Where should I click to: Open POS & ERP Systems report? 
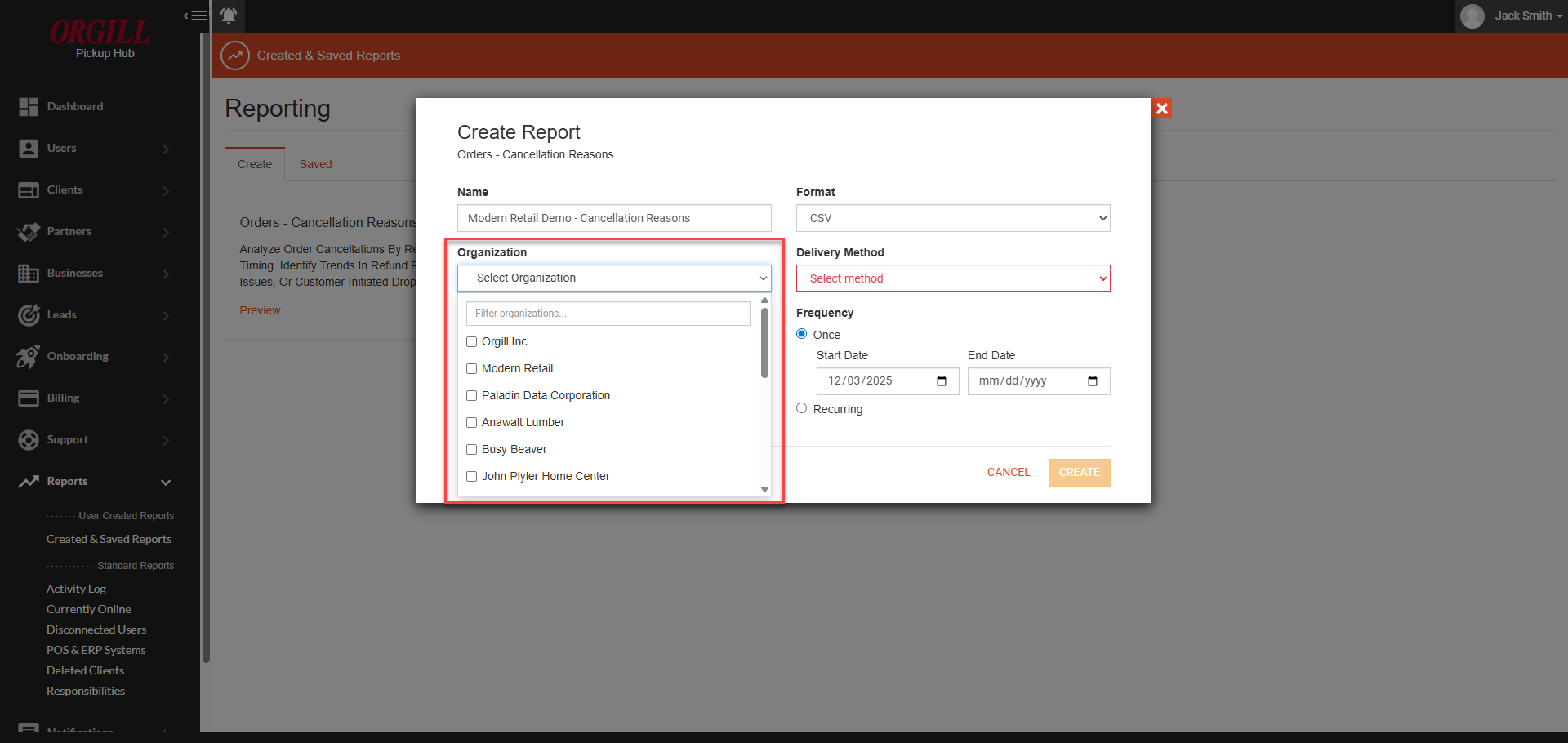pyautogui.click(x=96, y=650)
